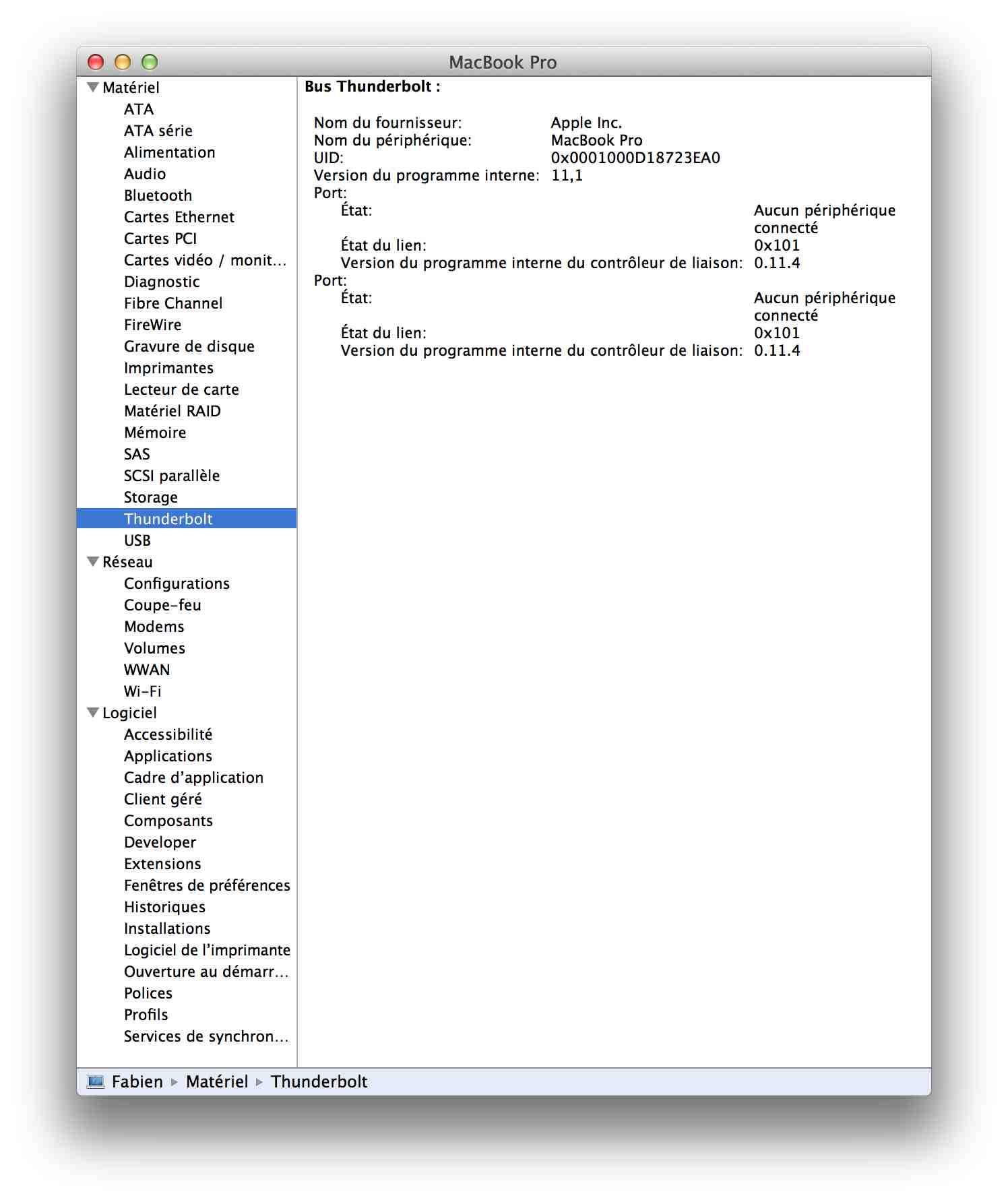Collapse the Logiciel disclosure triangle
Viewport: 1008px width, 1202px height.
point(93,713)
